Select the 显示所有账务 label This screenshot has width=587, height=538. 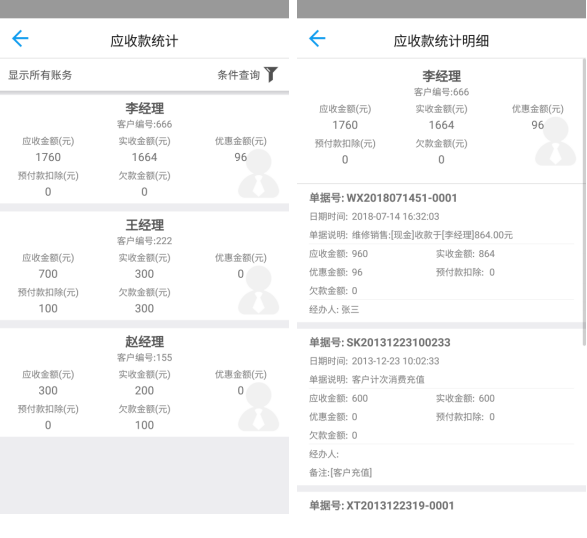(40, 75)
